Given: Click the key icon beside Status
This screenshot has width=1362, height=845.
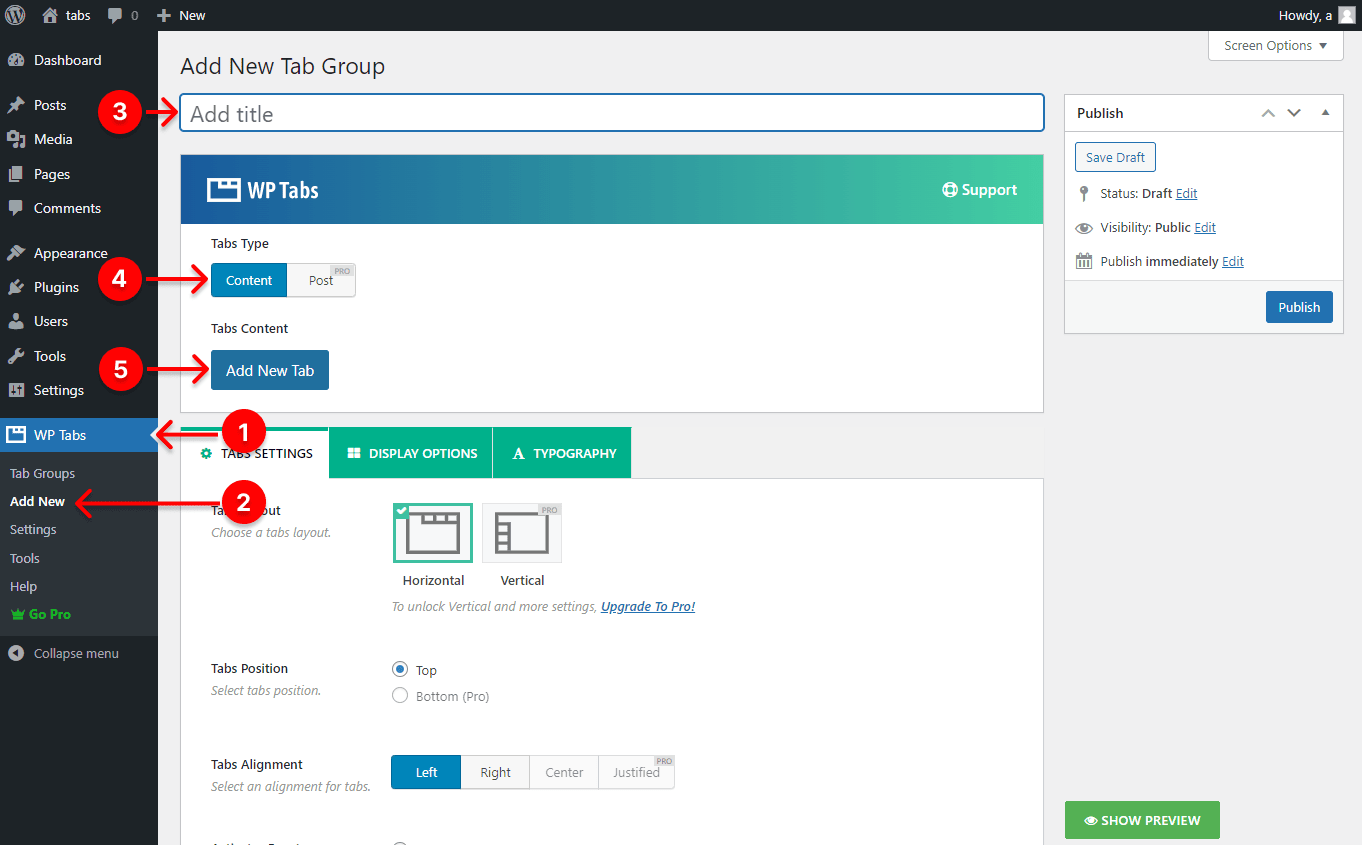Looking at the screenshot, I should (1083, 194).
